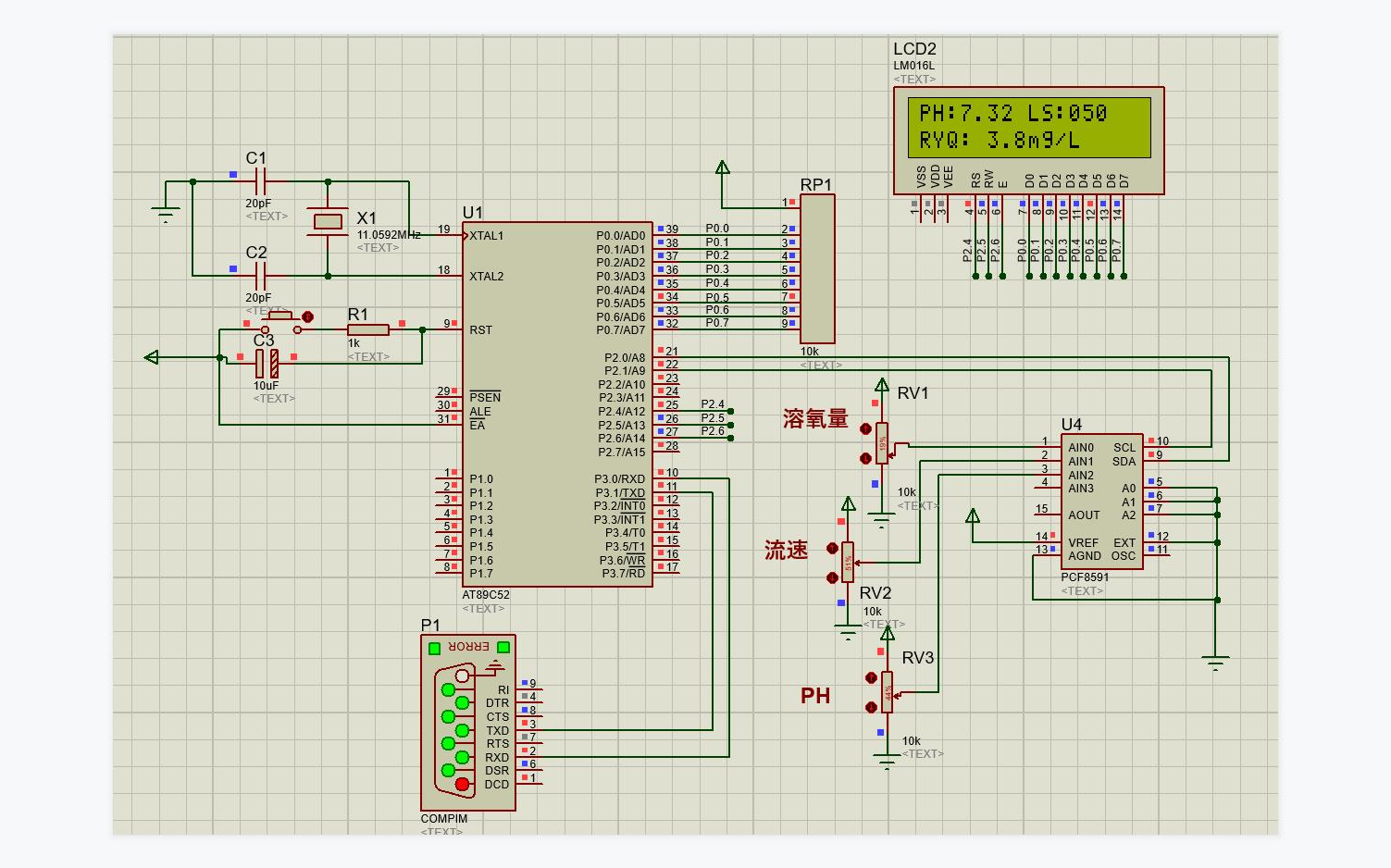Click the P3.0/RXD pin name on U1
The image size is (1391, 868).
coord(619,479)
